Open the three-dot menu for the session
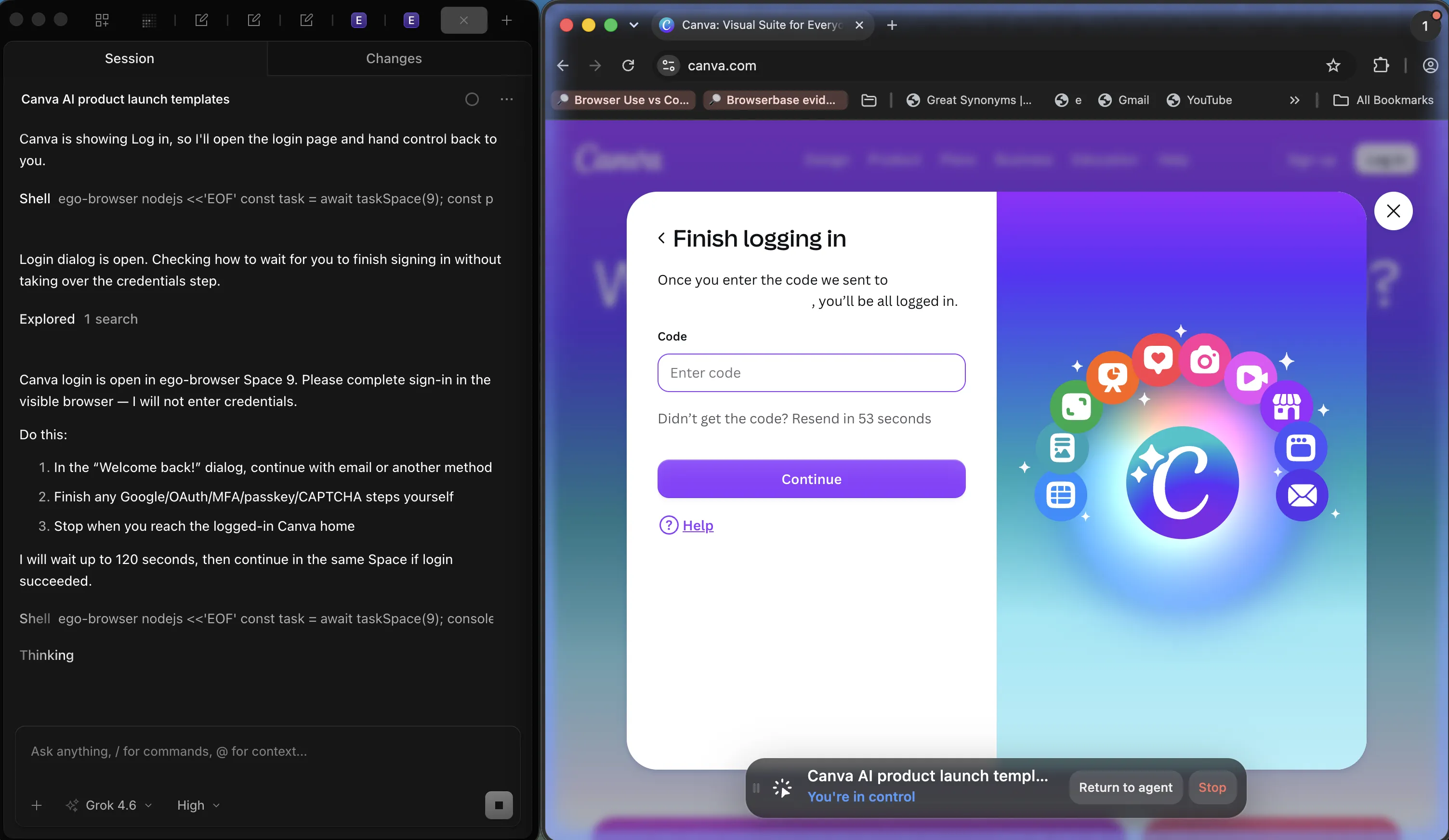 click(507, 99)
